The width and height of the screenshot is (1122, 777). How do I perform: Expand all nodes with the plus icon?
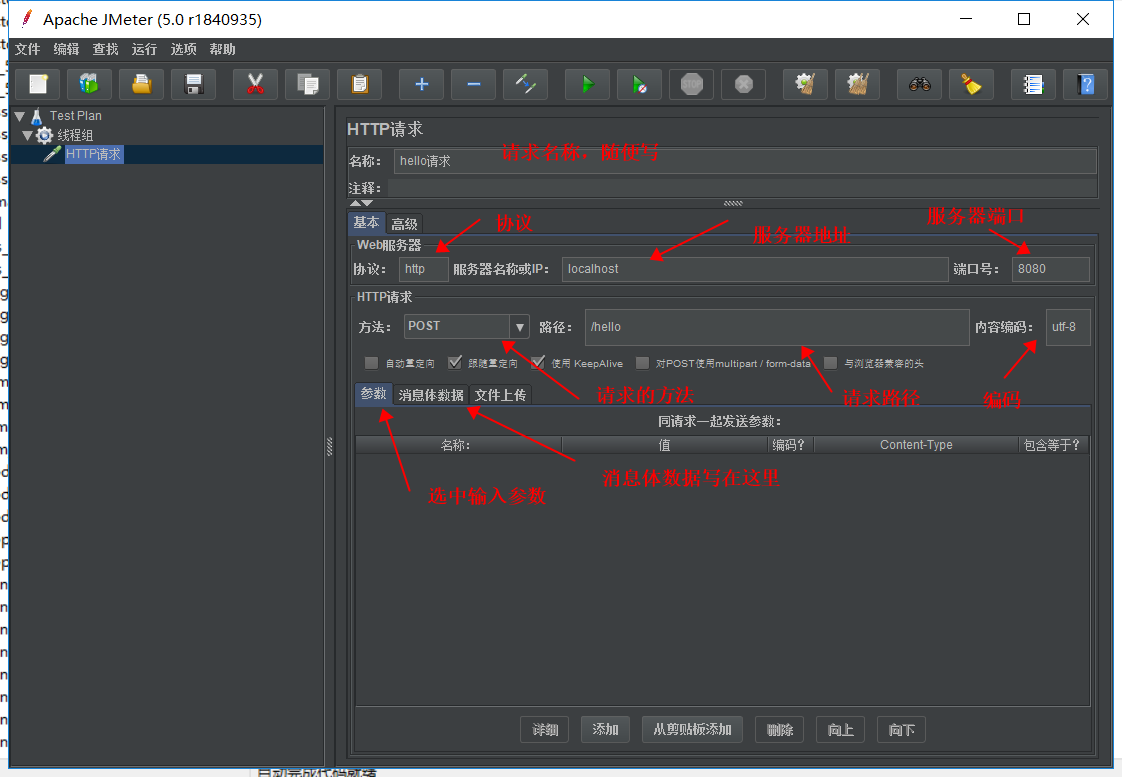[x=421, y=84]
